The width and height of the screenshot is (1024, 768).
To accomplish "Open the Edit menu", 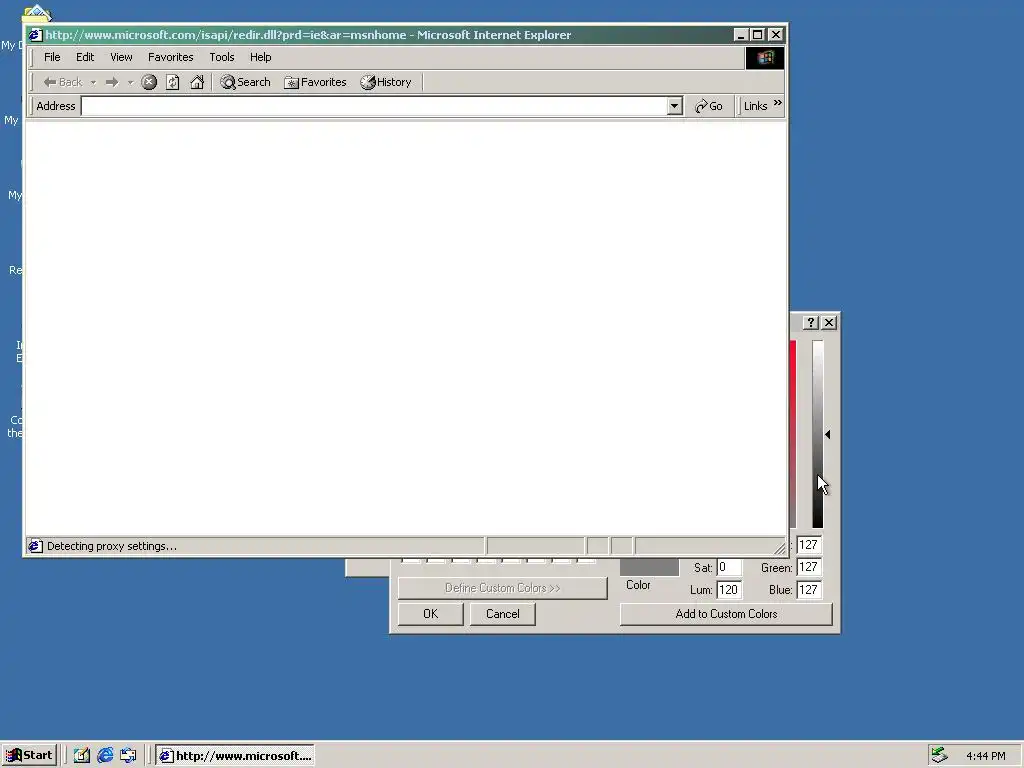I will point(85,57).
